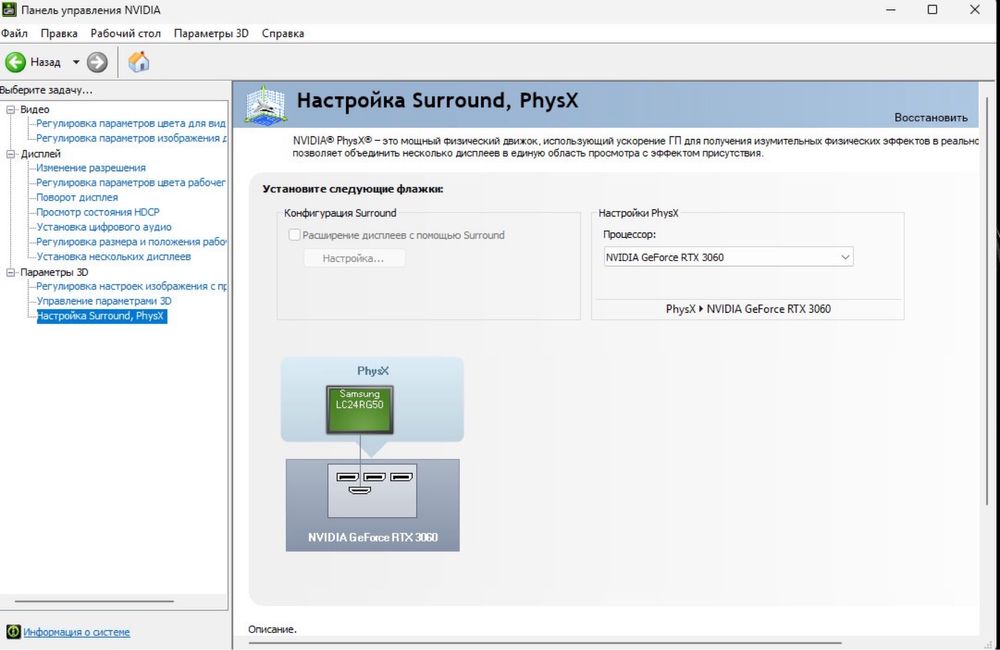1000x650 pixels.
Task: Maximize the NVIDIA control panel window
Action: pos(932,10)
